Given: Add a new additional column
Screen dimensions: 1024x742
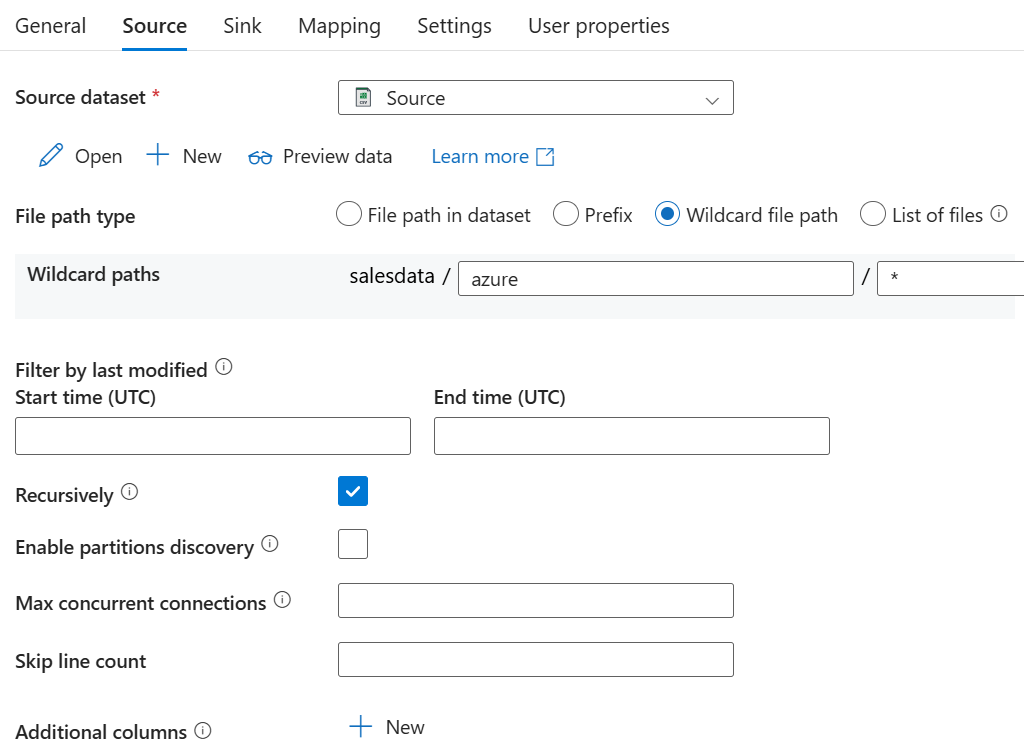Looking at the screenshot, I should 387,727.
